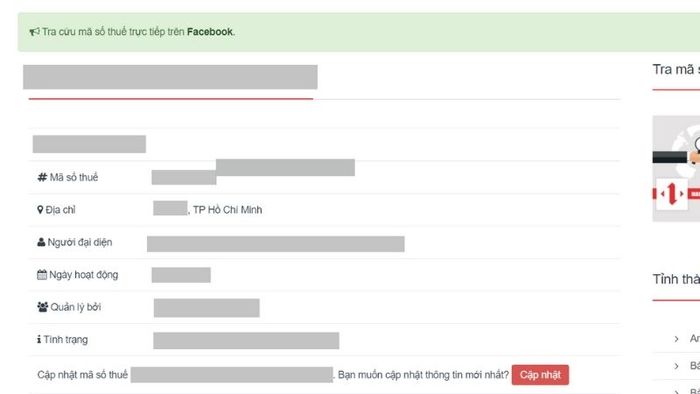Click the megaphone icon in the green banner

34,32
